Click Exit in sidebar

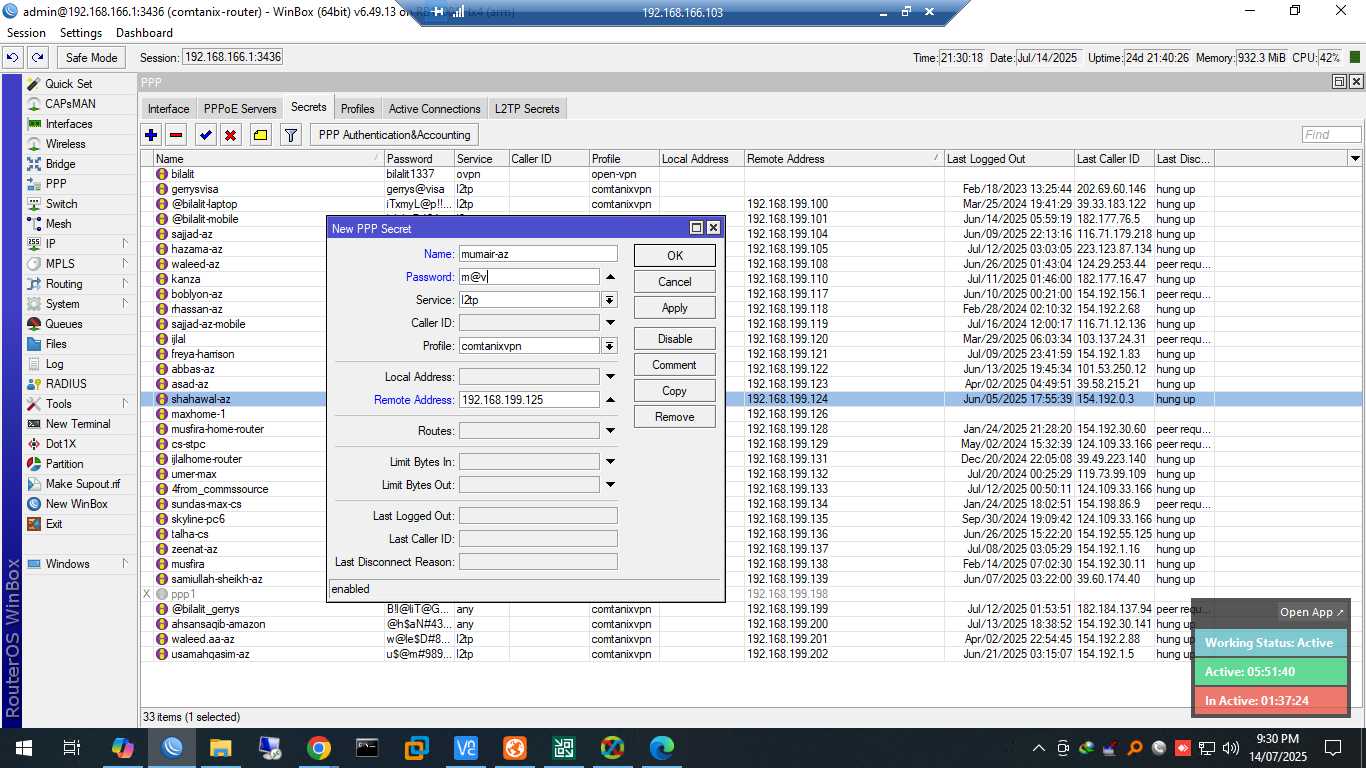[x=54, y=524]
